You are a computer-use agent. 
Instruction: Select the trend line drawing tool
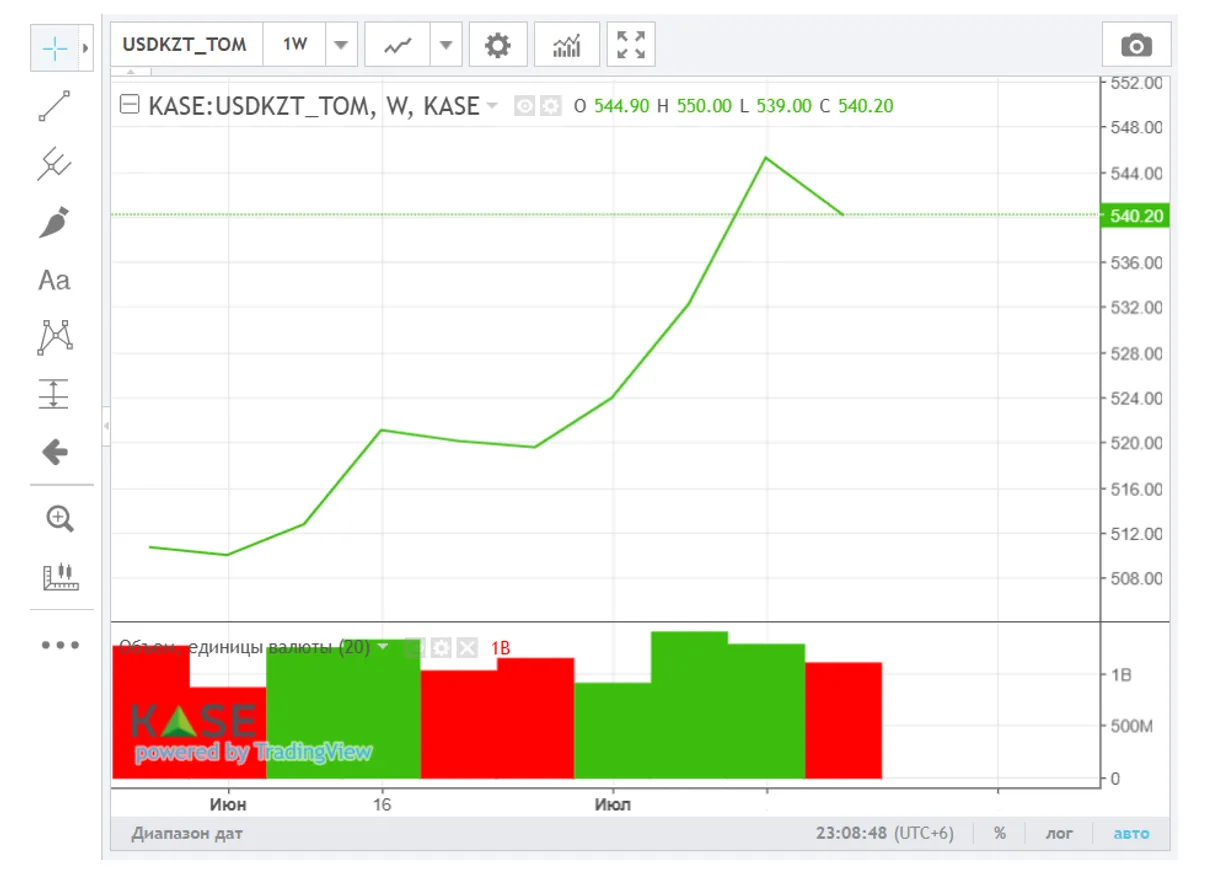click(x=55, y=106)
